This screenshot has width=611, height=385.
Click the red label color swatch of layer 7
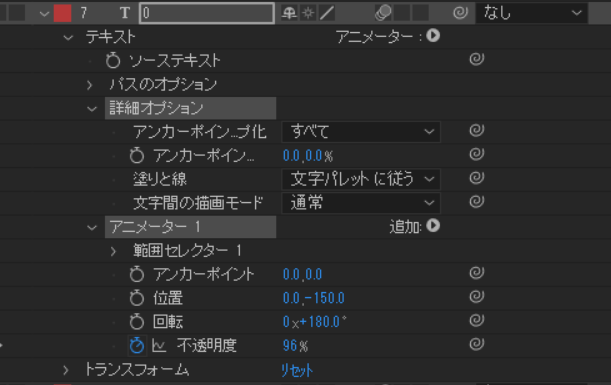[62, 13]
